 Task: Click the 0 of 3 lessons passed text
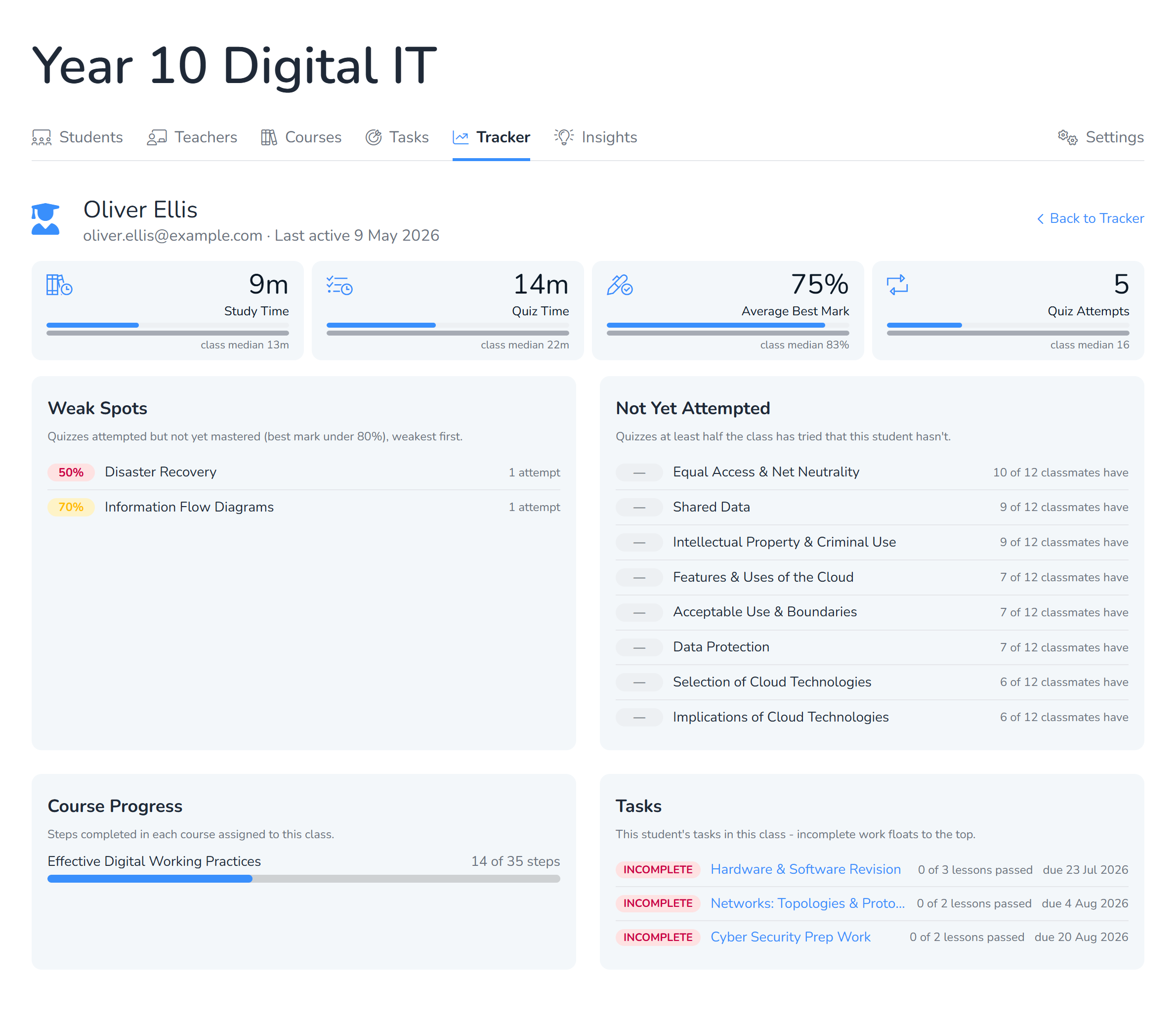click(975, 870)
